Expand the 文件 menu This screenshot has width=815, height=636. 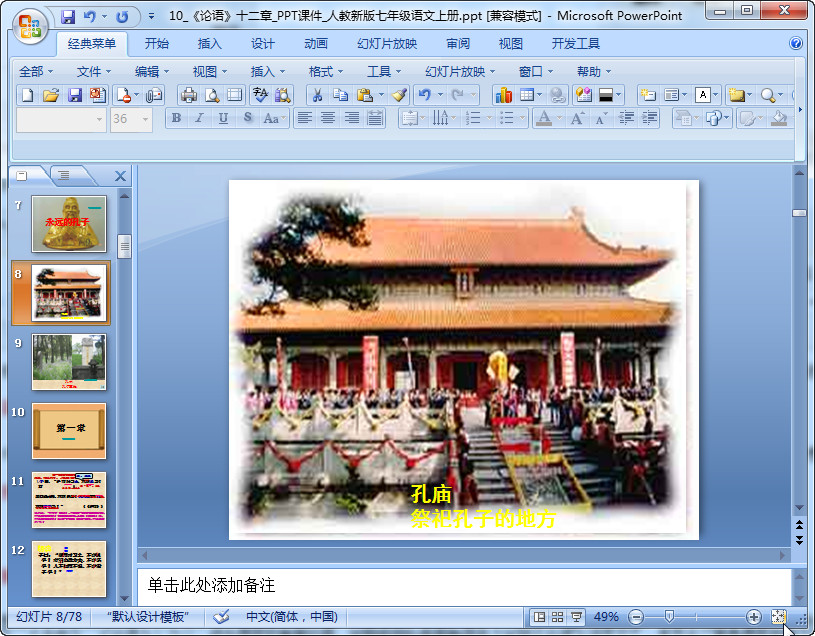click(x=94, y=71)
